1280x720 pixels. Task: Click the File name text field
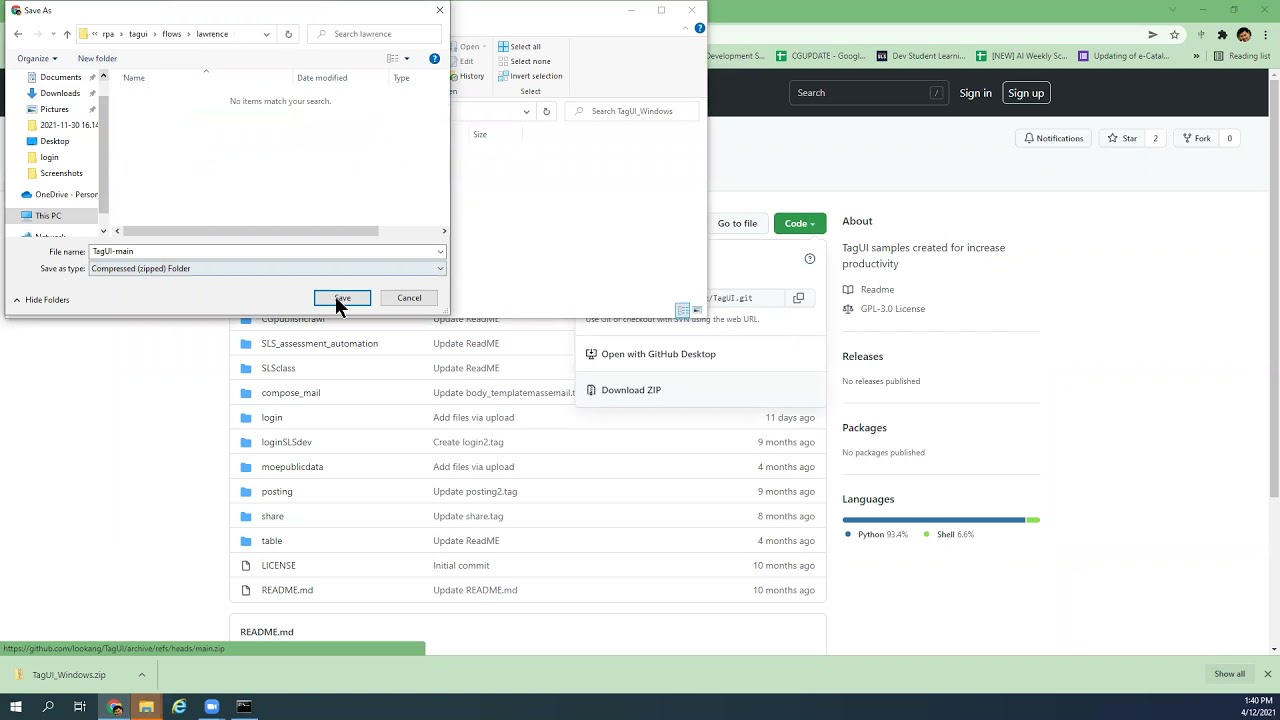point(262,251)
